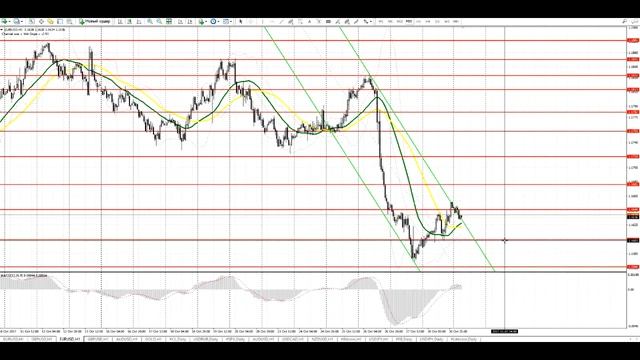Switch timeframe to M30

[x=409, y=21]
